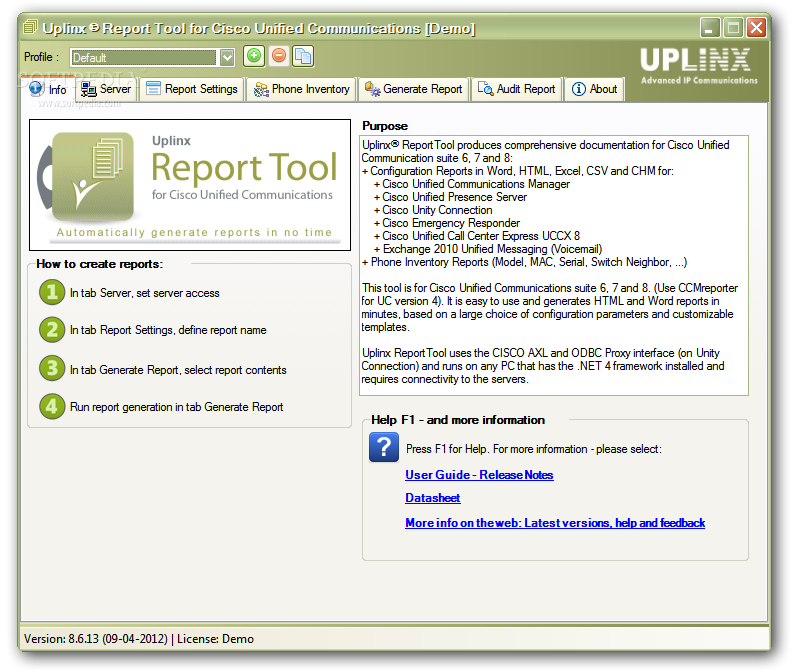Click inside the Purpose description text box
Viewport: 792px width, 672px height.
click(x=554, y=265)
